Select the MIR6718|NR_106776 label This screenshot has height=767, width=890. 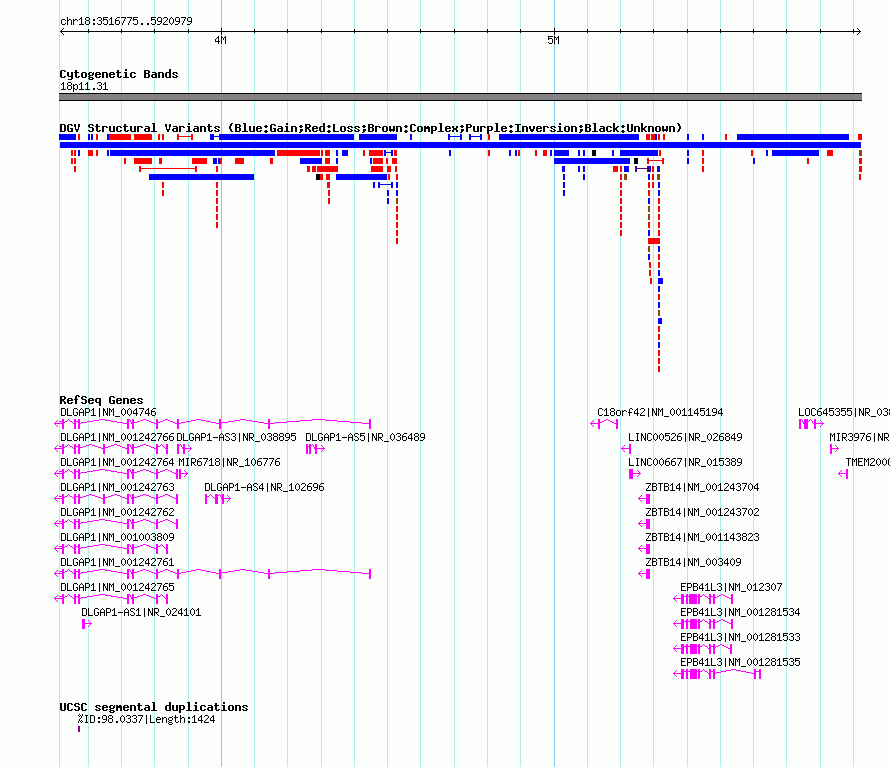pyautogui.click(x=229, y=462)
